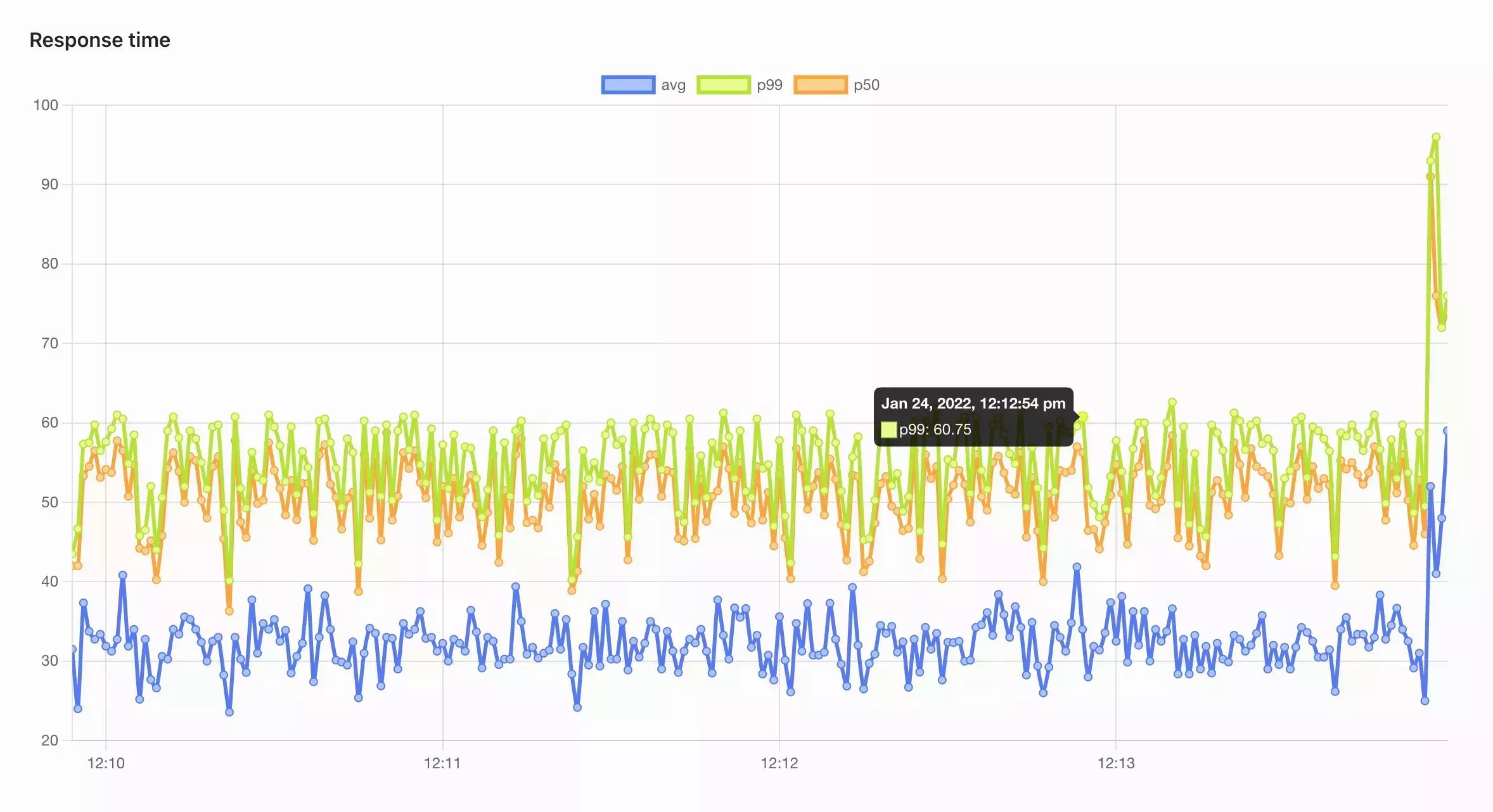Image resolution: width=1493 pixels, height=812 pixels.
Task: Click the 'p50' legend label
Action: click(x=866, y=86)
